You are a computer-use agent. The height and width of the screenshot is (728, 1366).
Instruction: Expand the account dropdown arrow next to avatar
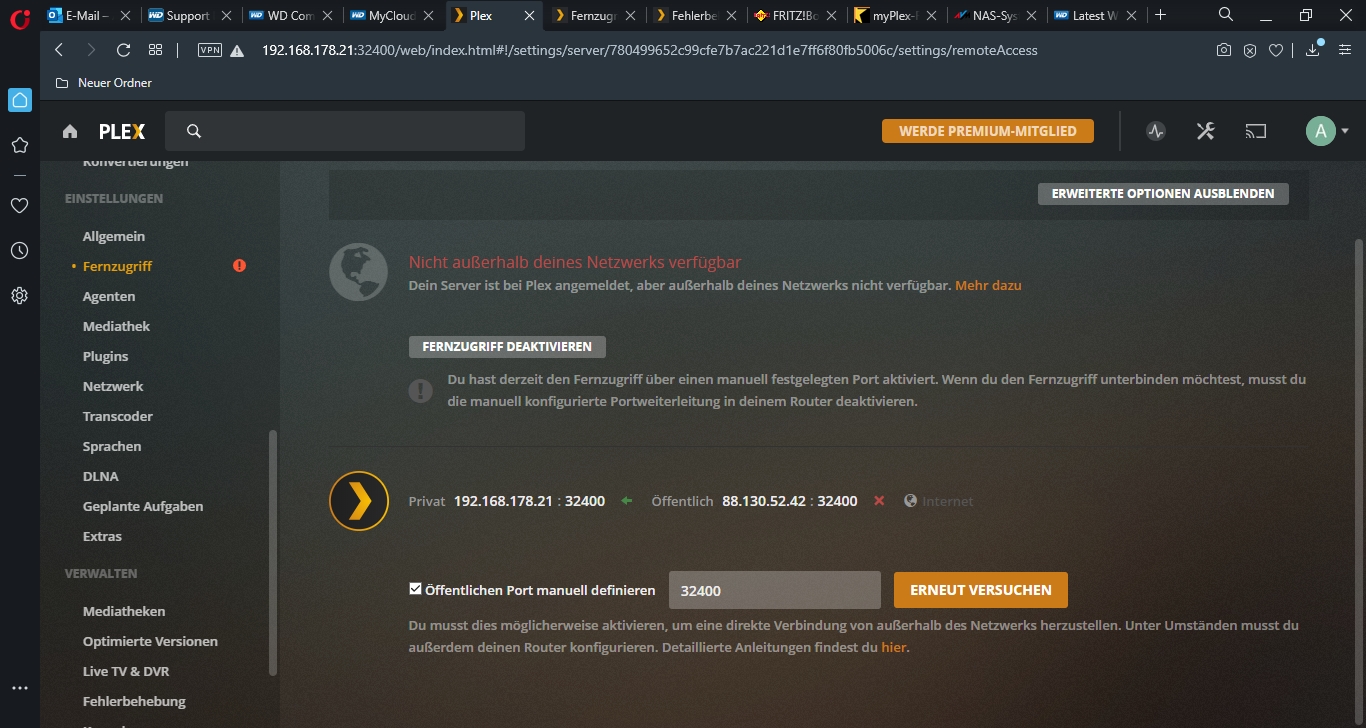1345,131
